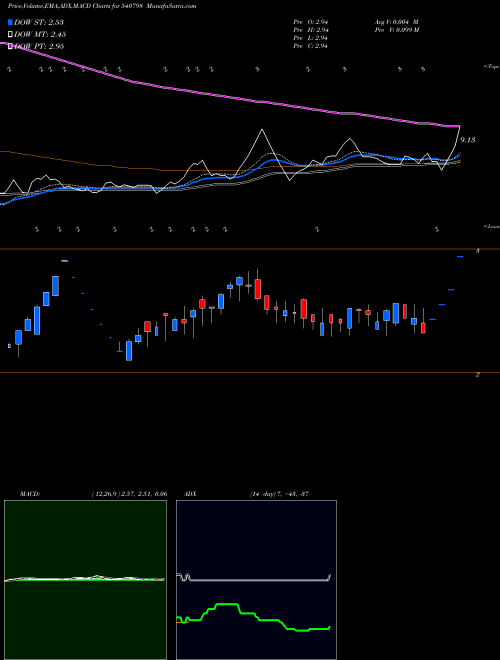Click the price axis label 3
The height and width of the screenshot is (660, 500).
point(478,251)
